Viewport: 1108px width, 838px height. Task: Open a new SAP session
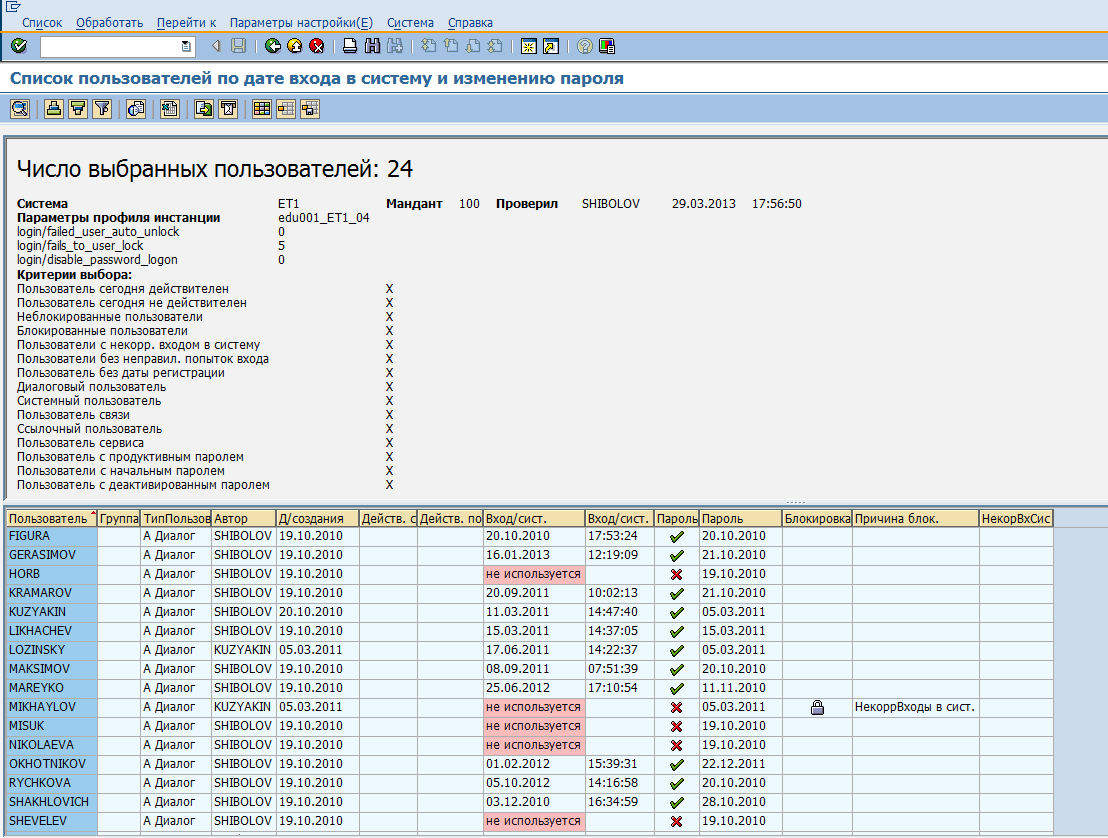coord(527,45)
